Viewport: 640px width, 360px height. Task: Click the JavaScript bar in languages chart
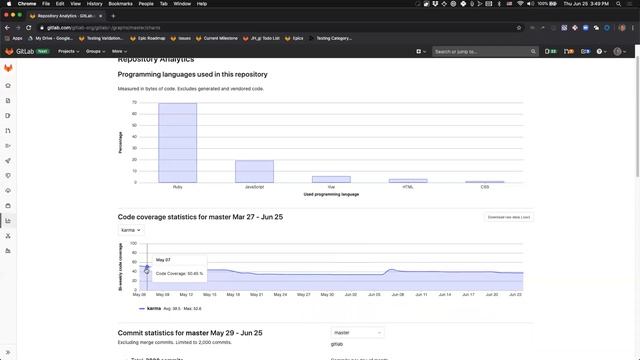point(254,171)
